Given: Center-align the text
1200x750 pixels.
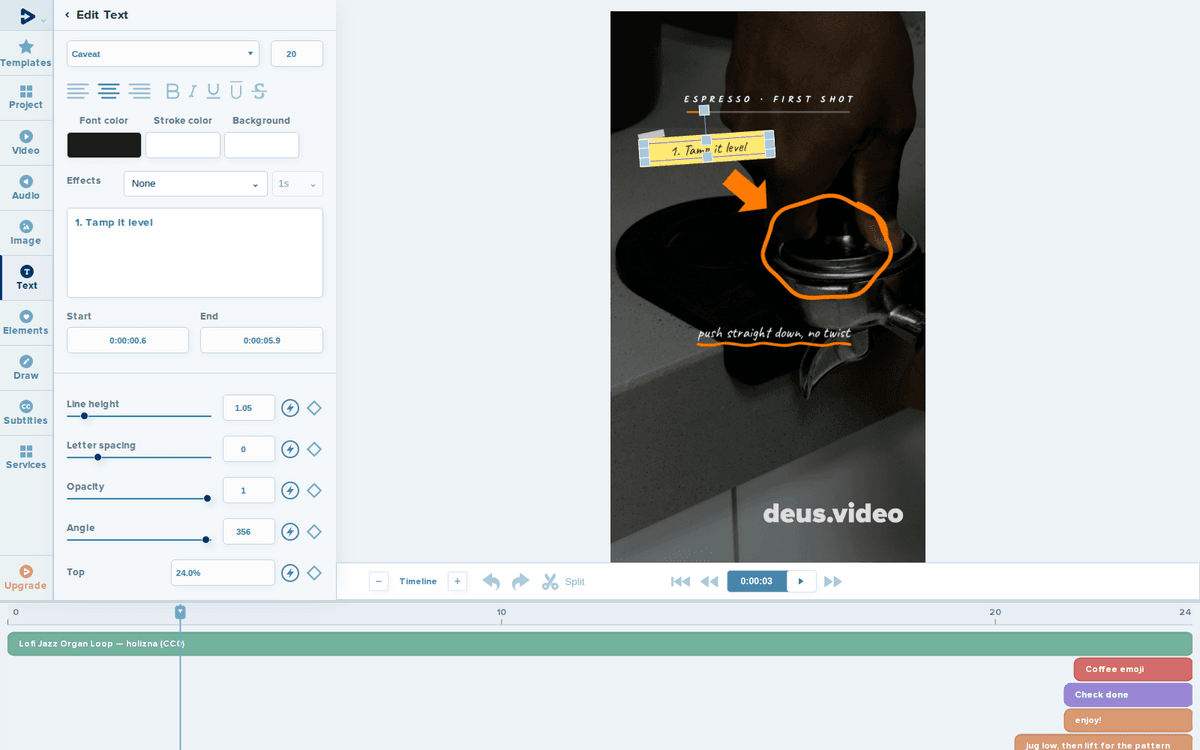Looking at the screenshot, I should pos(109,91).
